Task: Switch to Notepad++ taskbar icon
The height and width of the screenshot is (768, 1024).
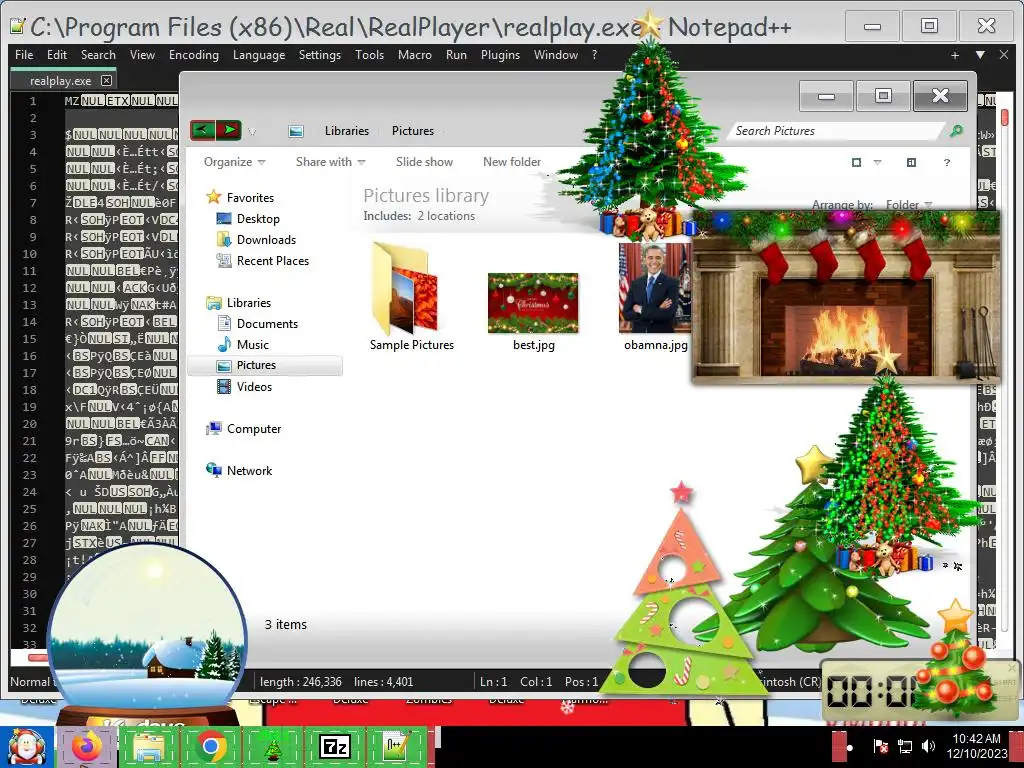Action: click(396, 746)
